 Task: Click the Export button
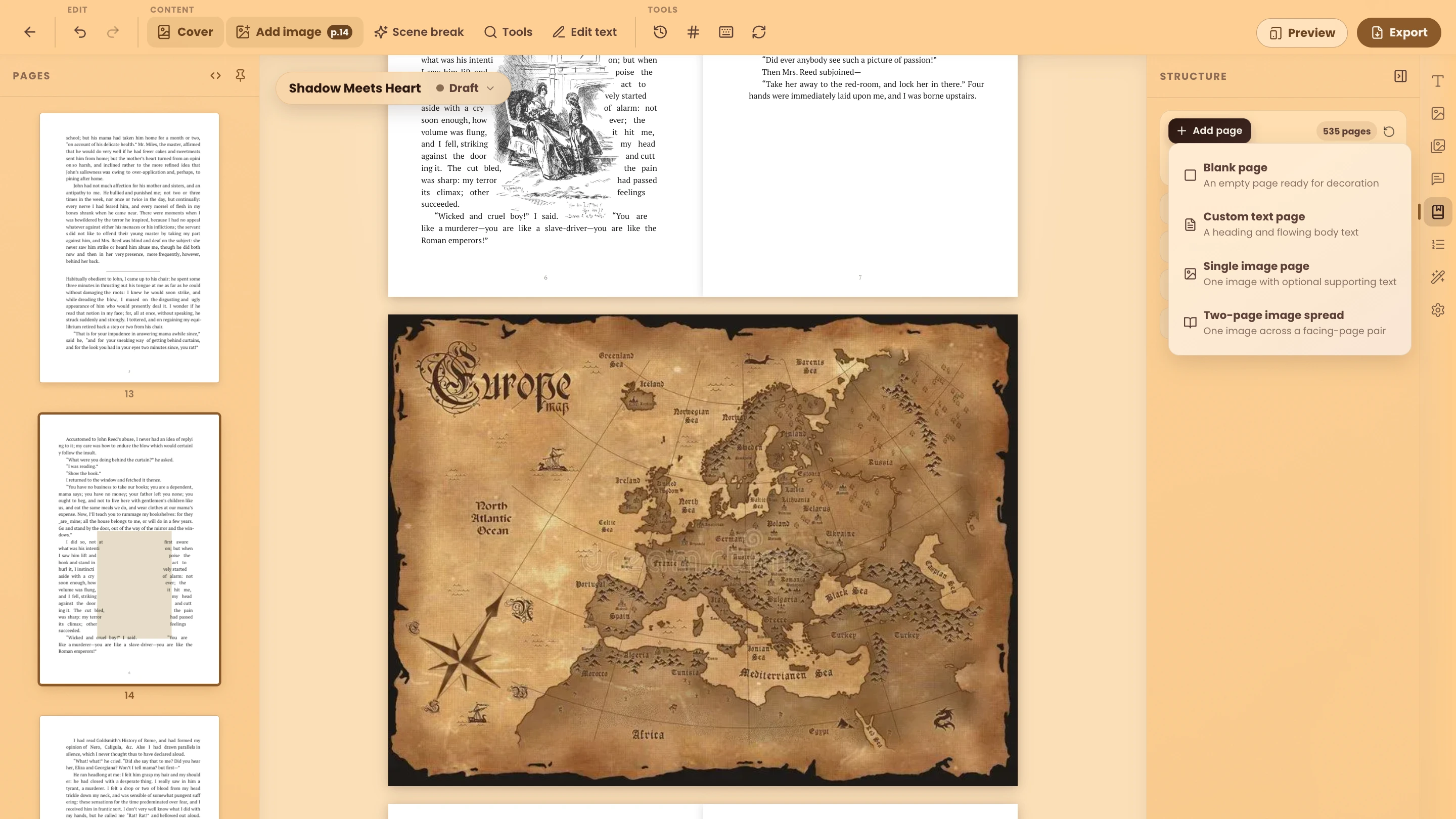pyautogui.click(x=1399, y=33)
